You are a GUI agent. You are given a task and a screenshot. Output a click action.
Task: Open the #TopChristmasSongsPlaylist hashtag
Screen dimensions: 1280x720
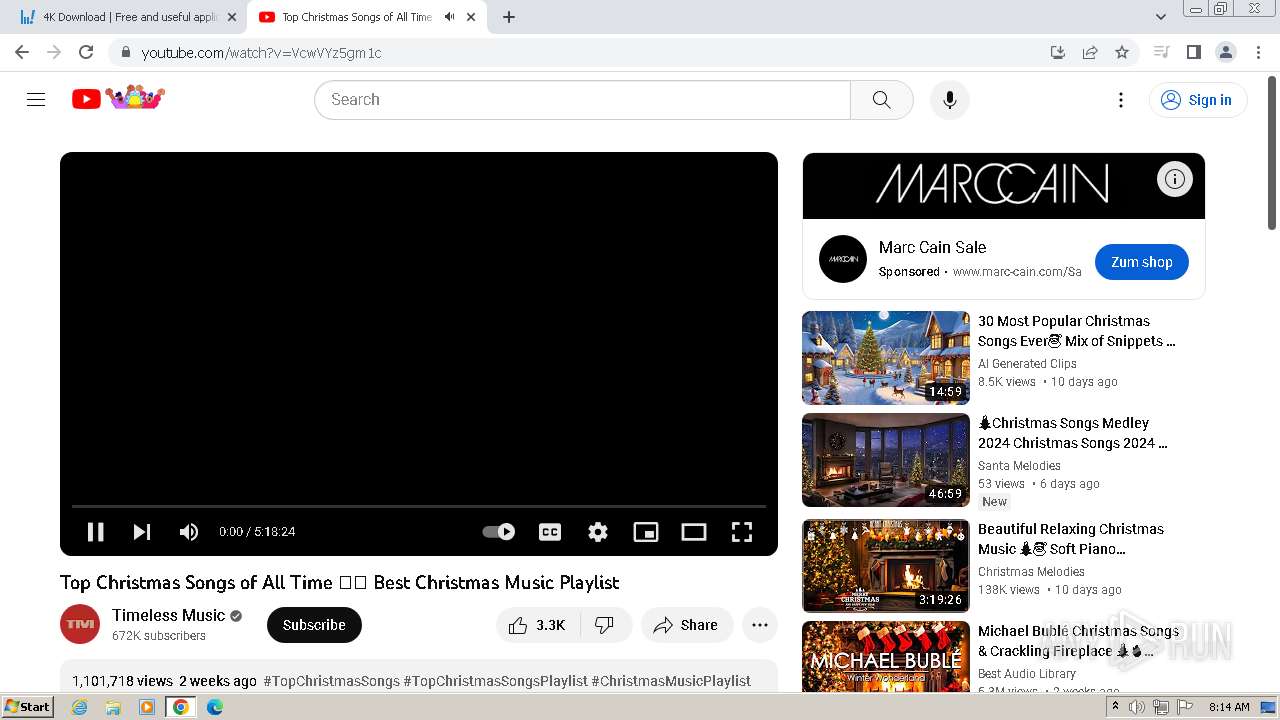pyautogui.click(x=495, y=681)
